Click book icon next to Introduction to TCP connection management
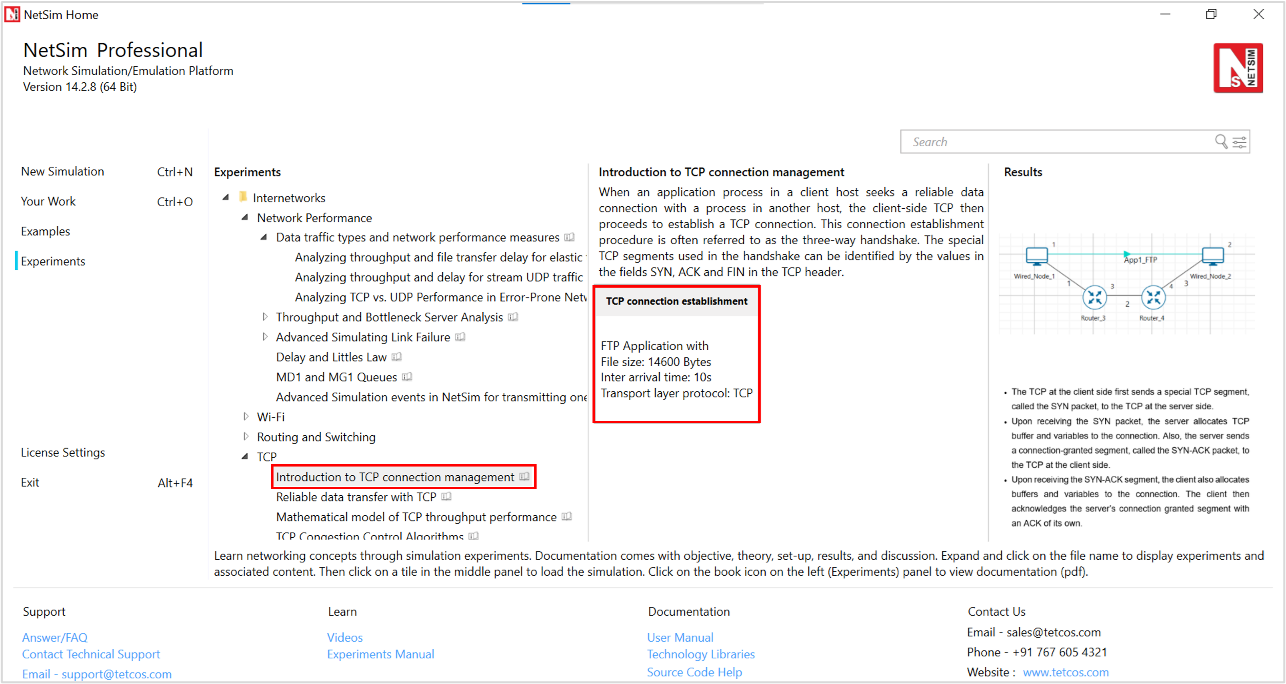The width and height of the screenshot is (1286, 684). [x=525, y=477]
